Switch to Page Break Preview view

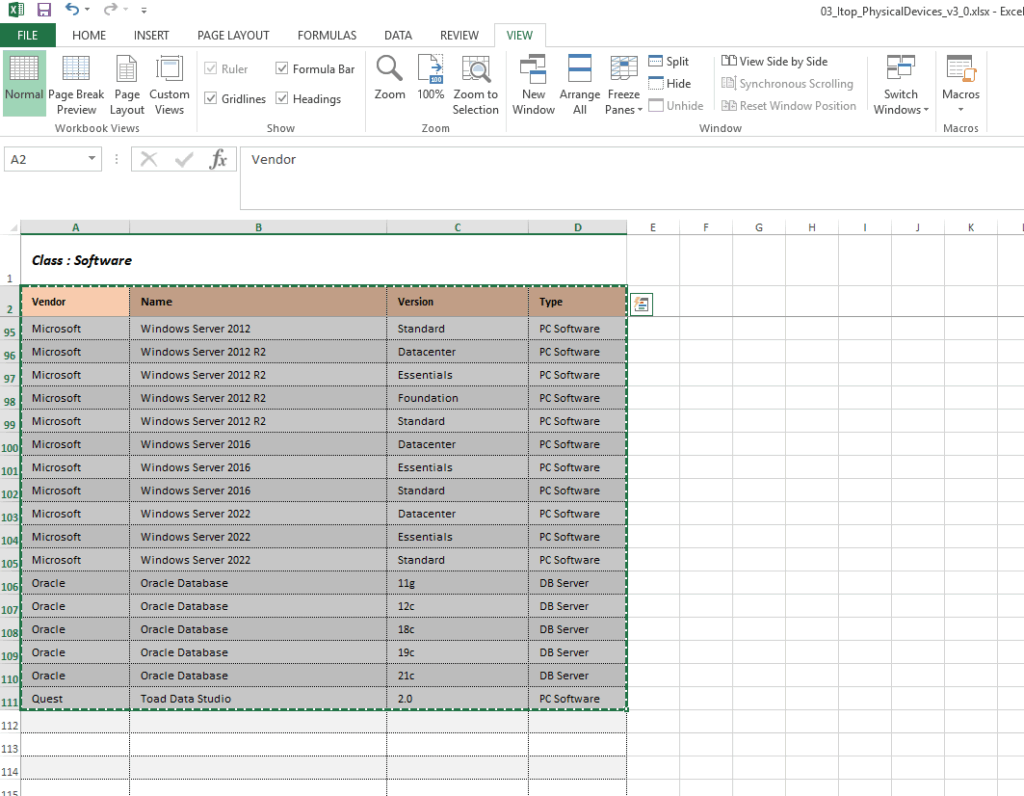(76, 85)
